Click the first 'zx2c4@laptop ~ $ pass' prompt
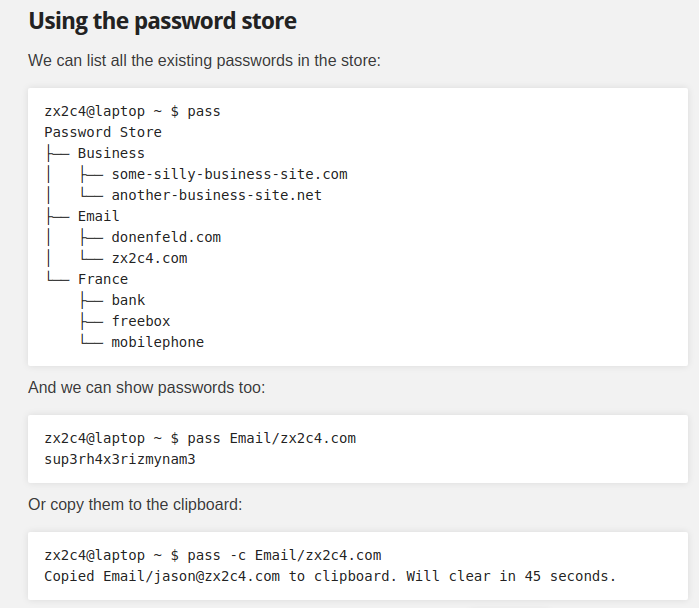 132,111
